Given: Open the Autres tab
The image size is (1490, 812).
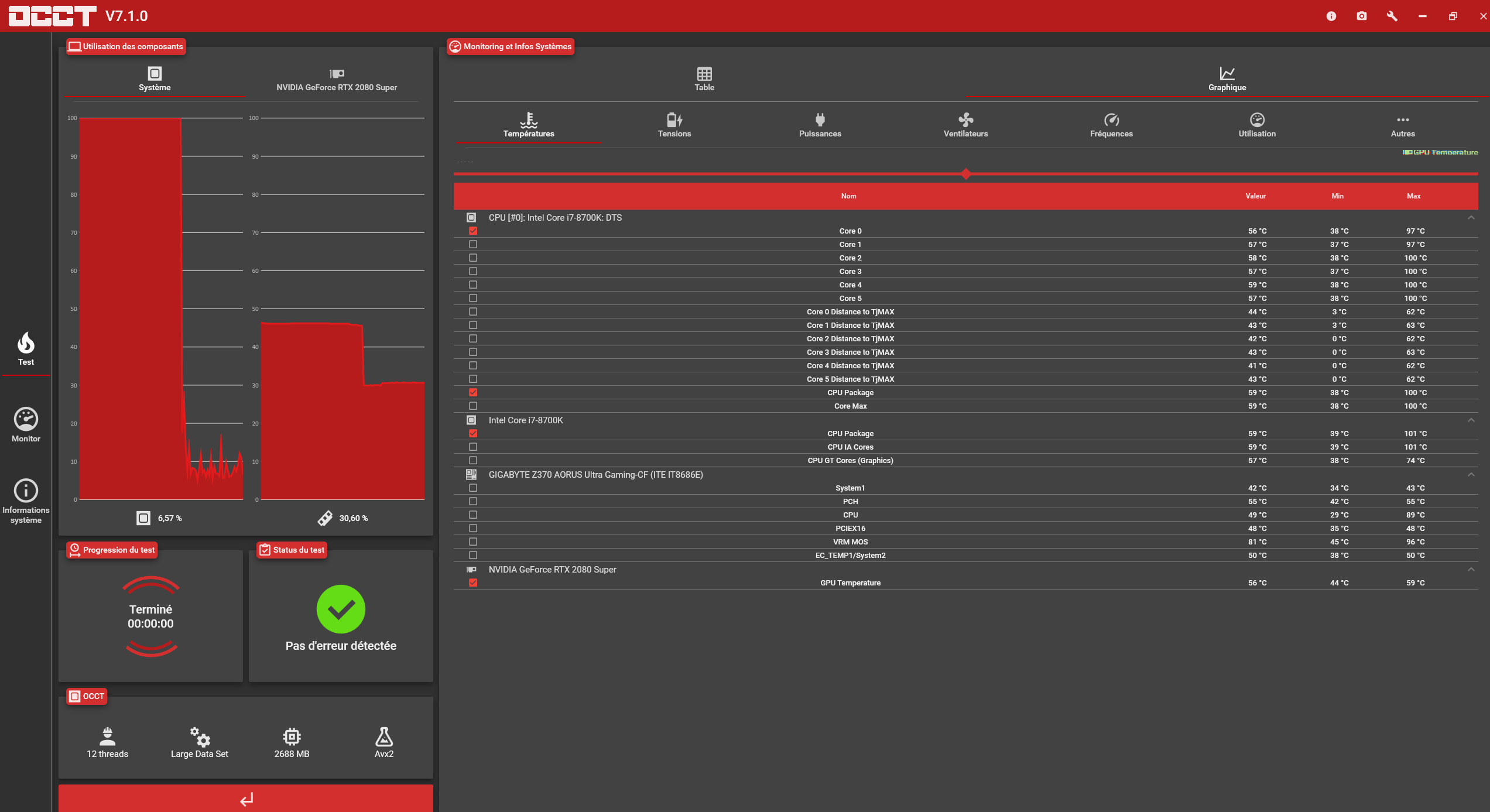Looking at the screenshot, I should click(1403, 125).
